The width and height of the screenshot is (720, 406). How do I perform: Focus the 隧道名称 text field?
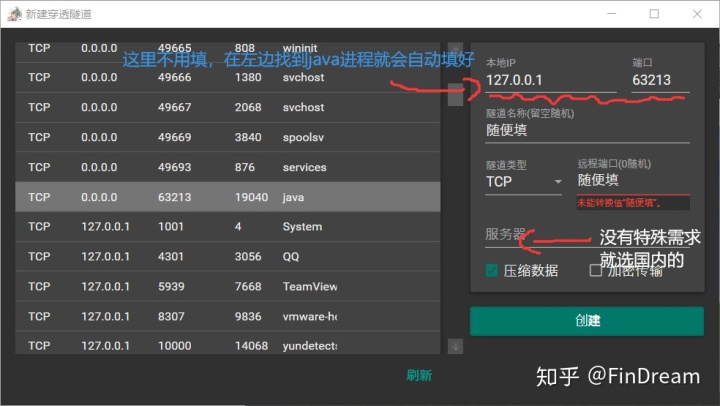(x=587, y=131)
